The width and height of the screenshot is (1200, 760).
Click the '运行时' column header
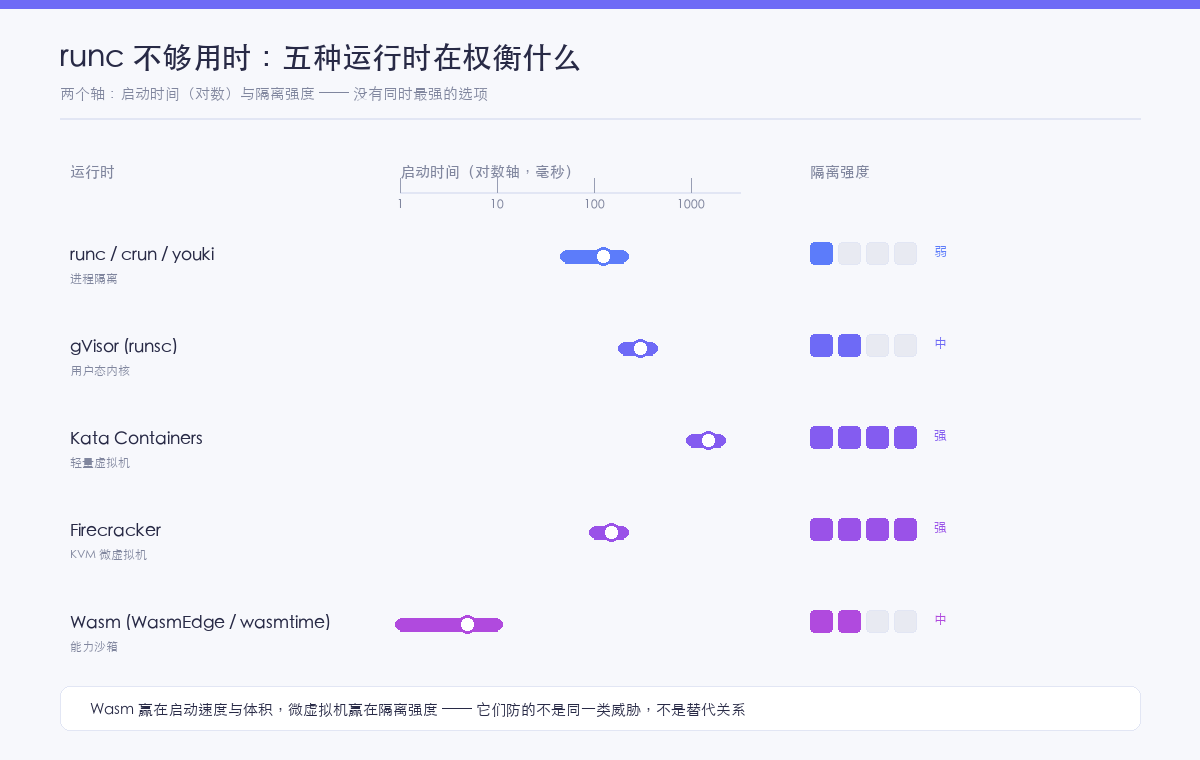[x=92, y=172]
